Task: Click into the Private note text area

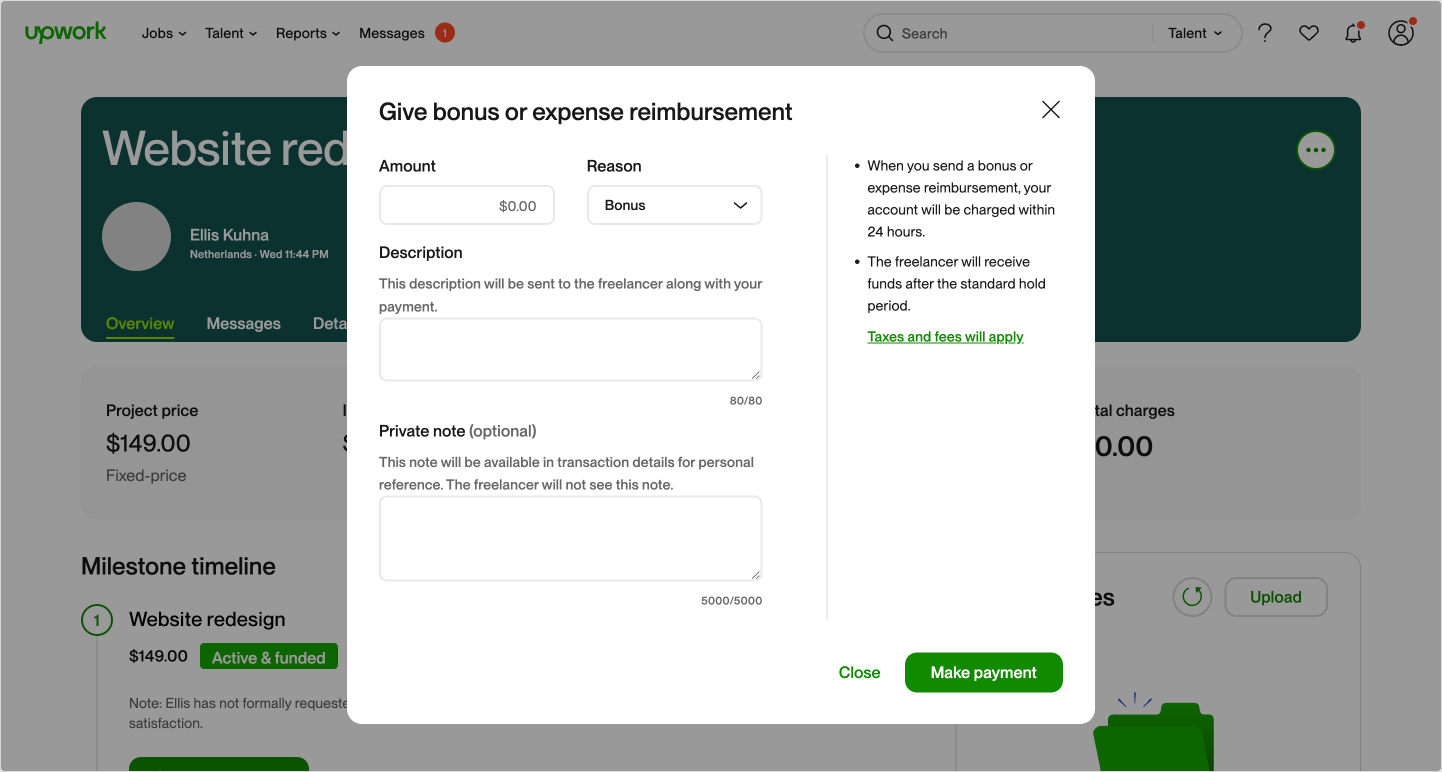Action: point(570,538)
